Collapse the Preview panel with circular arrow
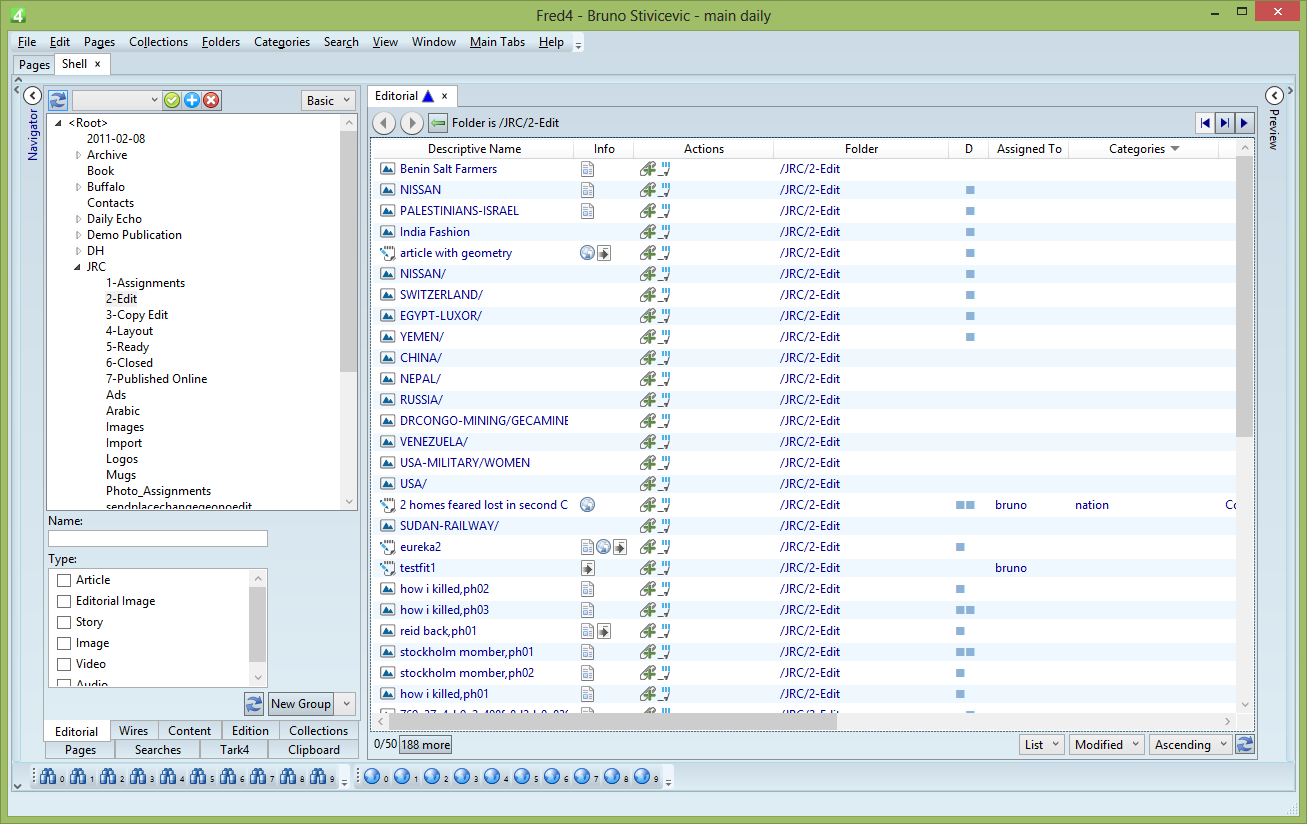 [x=1274, y=96]
